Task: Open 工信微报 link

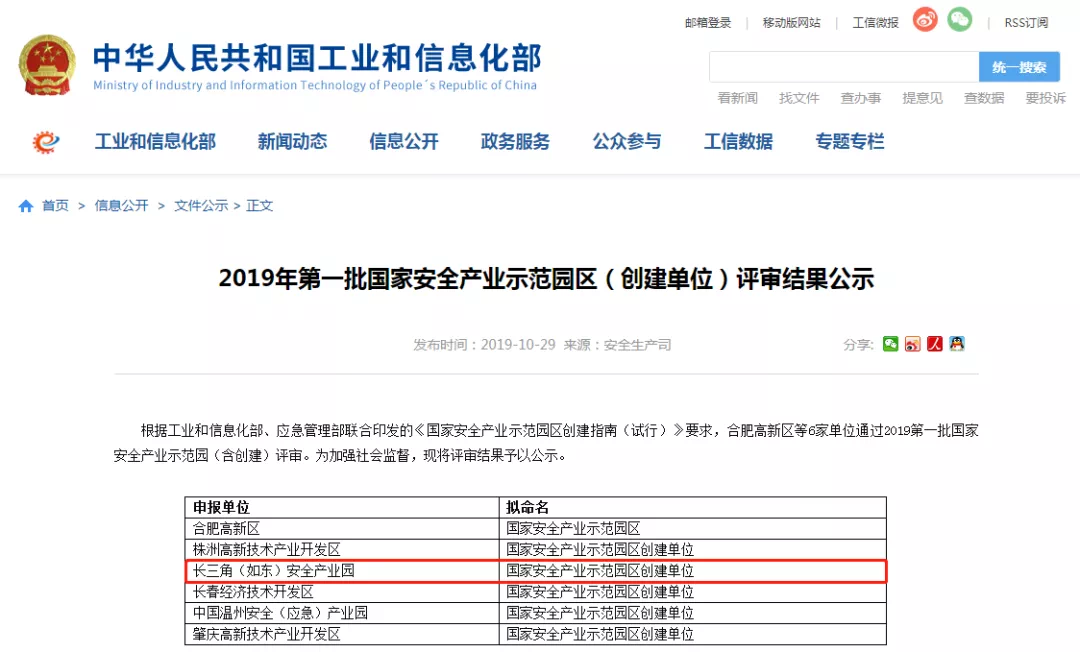Action: pos(875,23)
